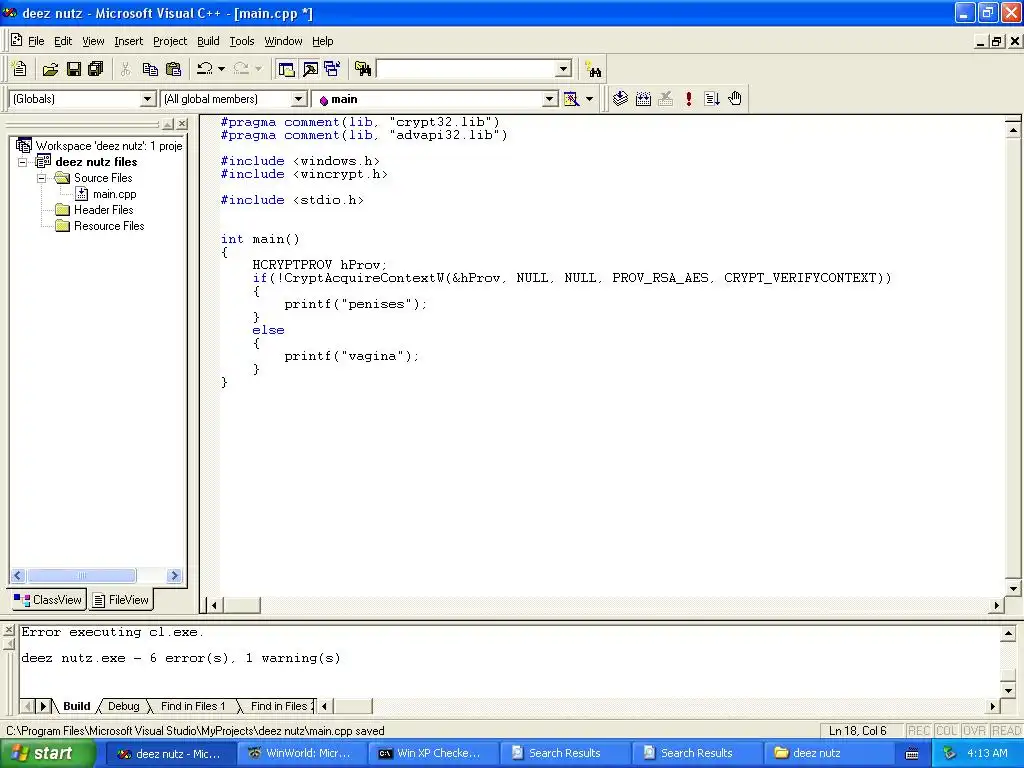Image resolution: width=1024 pixels, height=768 pixels.
Task: Click the editor horizontal scrollbar right arrow
Action: click(x=997, y=605)
